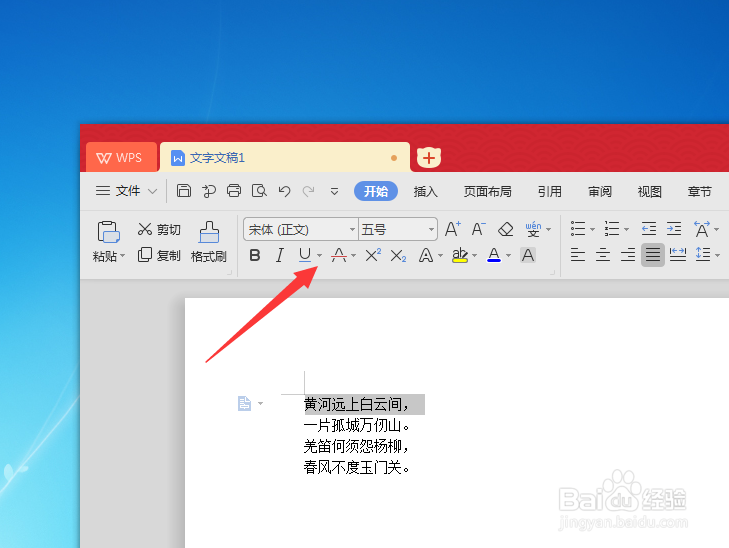
Task: Open the font name 宋体 dropdown
Action: (352, 229)
